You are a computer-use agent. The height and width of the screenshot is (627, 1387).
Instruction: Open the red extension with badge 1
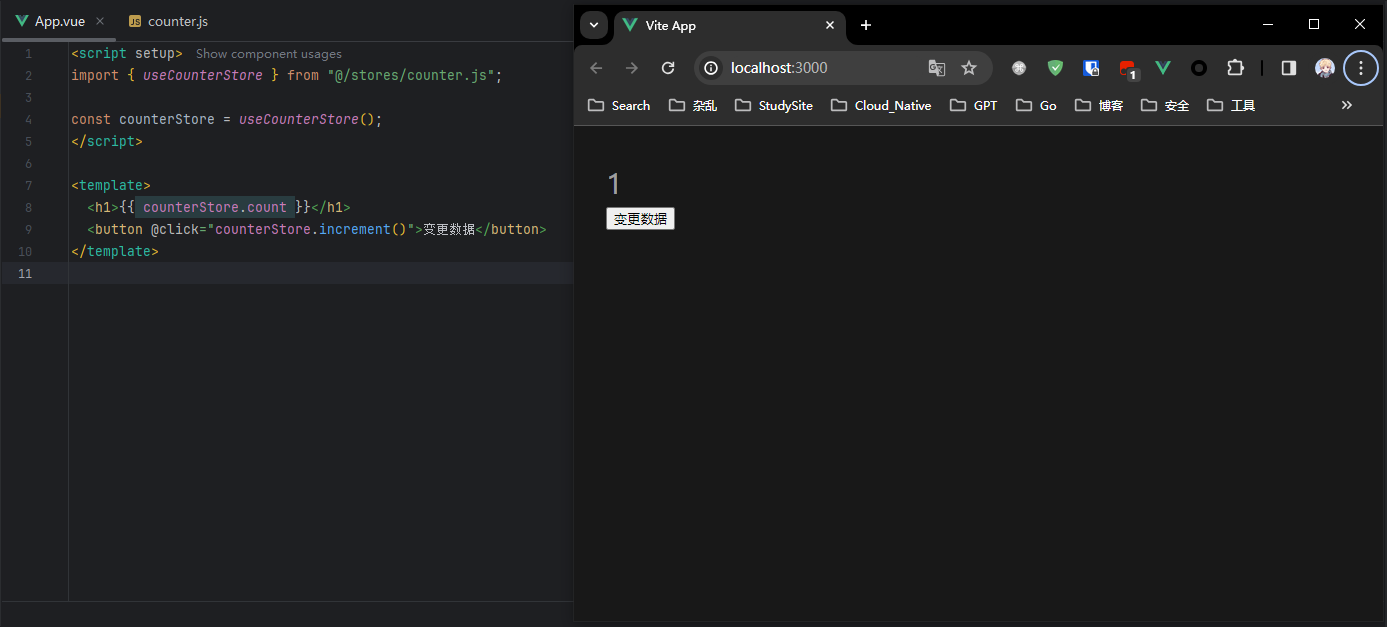1128,69
